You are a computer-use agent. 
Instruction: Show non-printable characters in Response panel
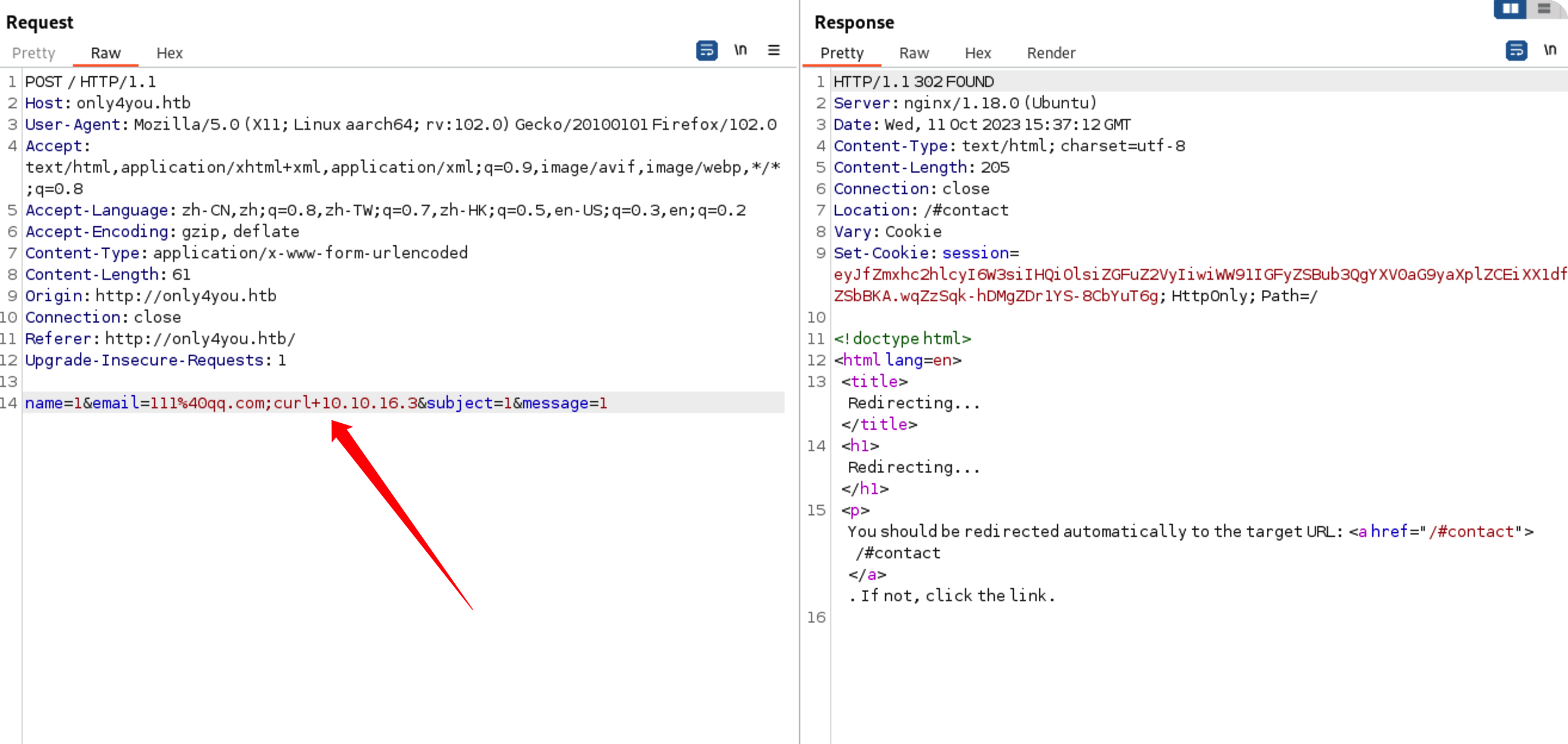(1550, 50)
